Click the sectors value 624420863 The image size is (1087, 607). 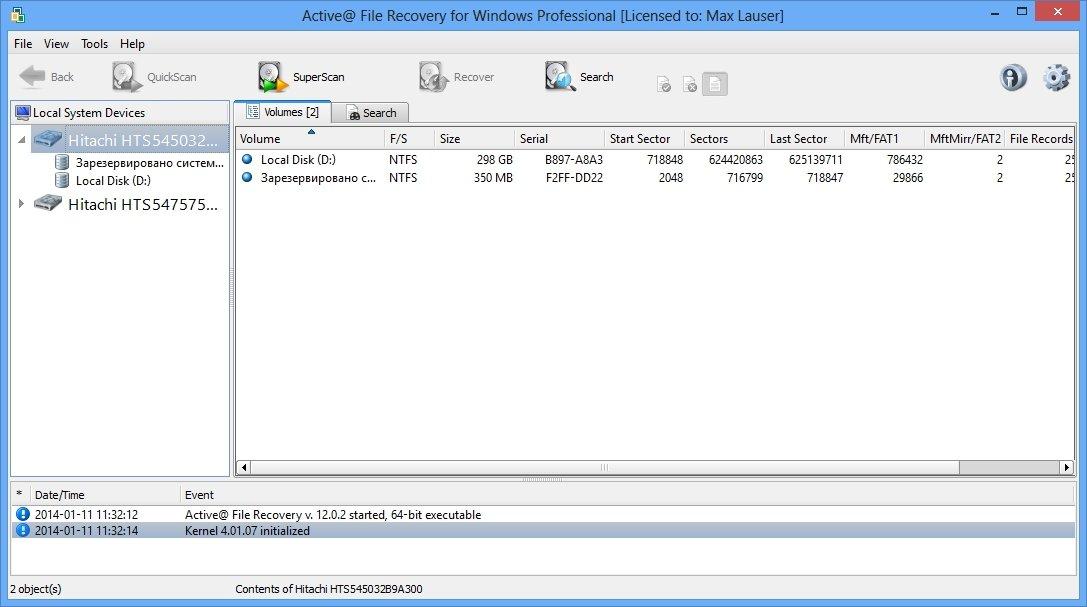click(x=736, y=159)
